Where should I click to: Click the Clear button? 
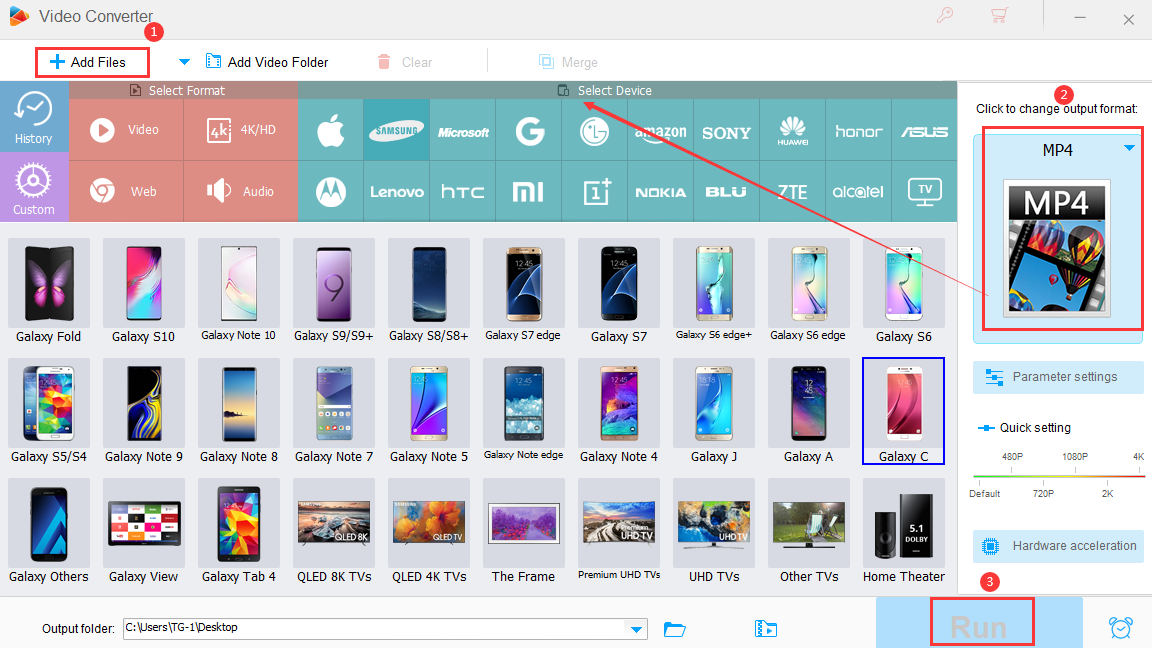pos(405,62)
